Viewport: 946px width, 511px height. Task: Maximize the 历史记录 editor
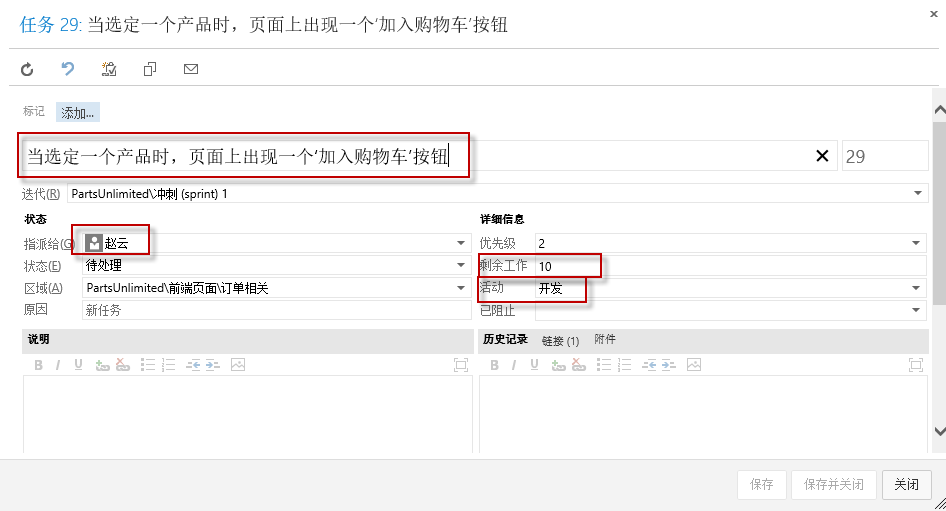pyautogui.click(x=916, y=365)
